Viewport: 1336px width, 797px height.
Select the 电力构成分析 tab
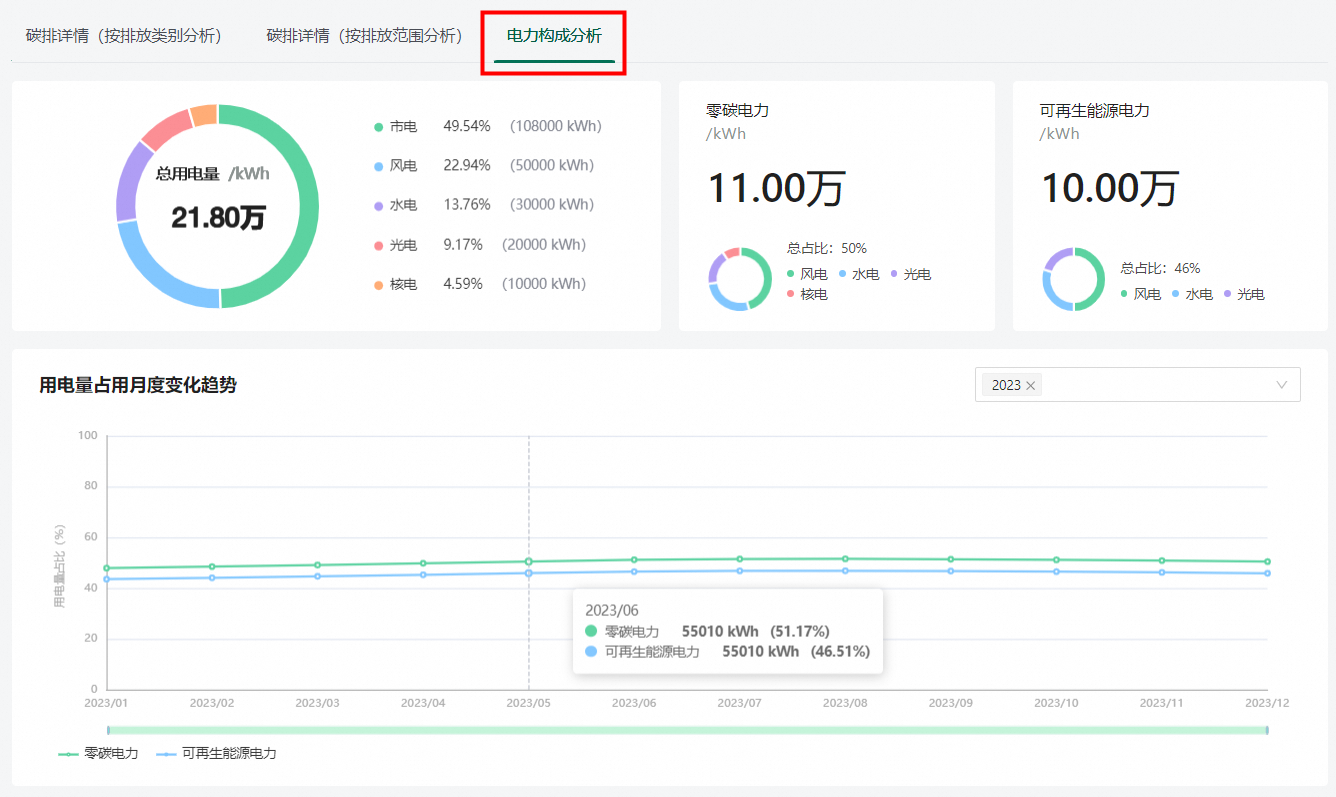tap(554, 36)
